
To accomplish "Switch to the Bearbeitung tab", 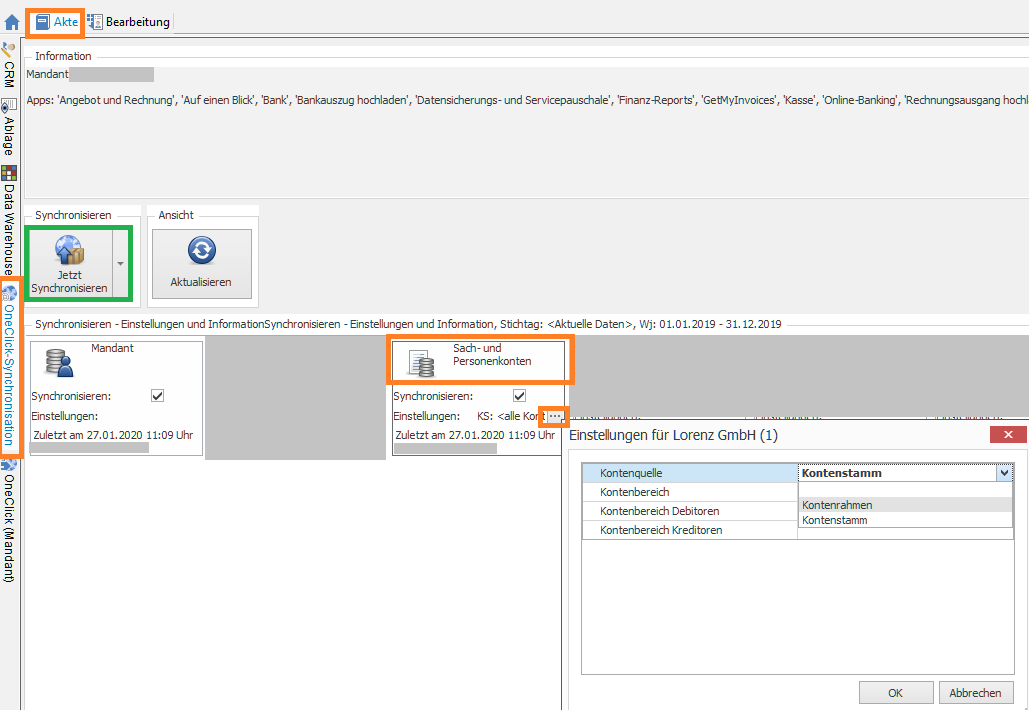I will (129, 22).
